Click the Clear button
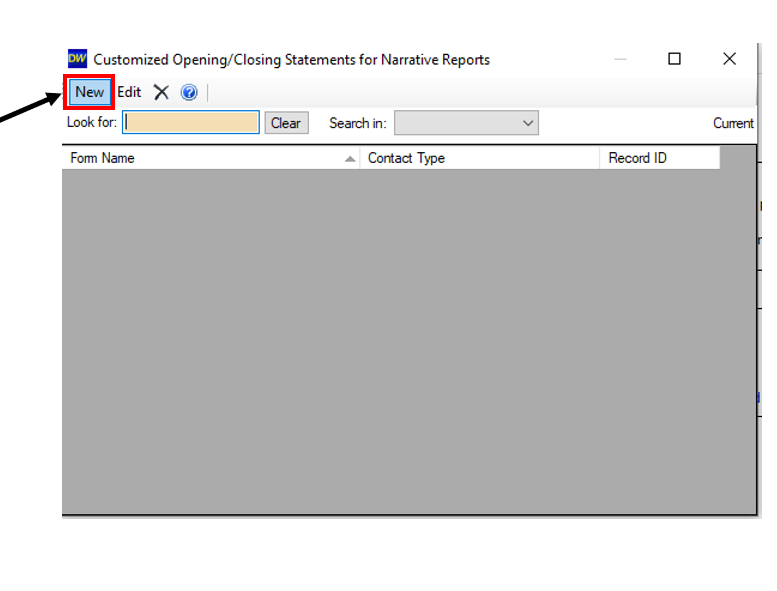Screen dimensions: 777x591 pyautogui.click(x=286, y=123)
